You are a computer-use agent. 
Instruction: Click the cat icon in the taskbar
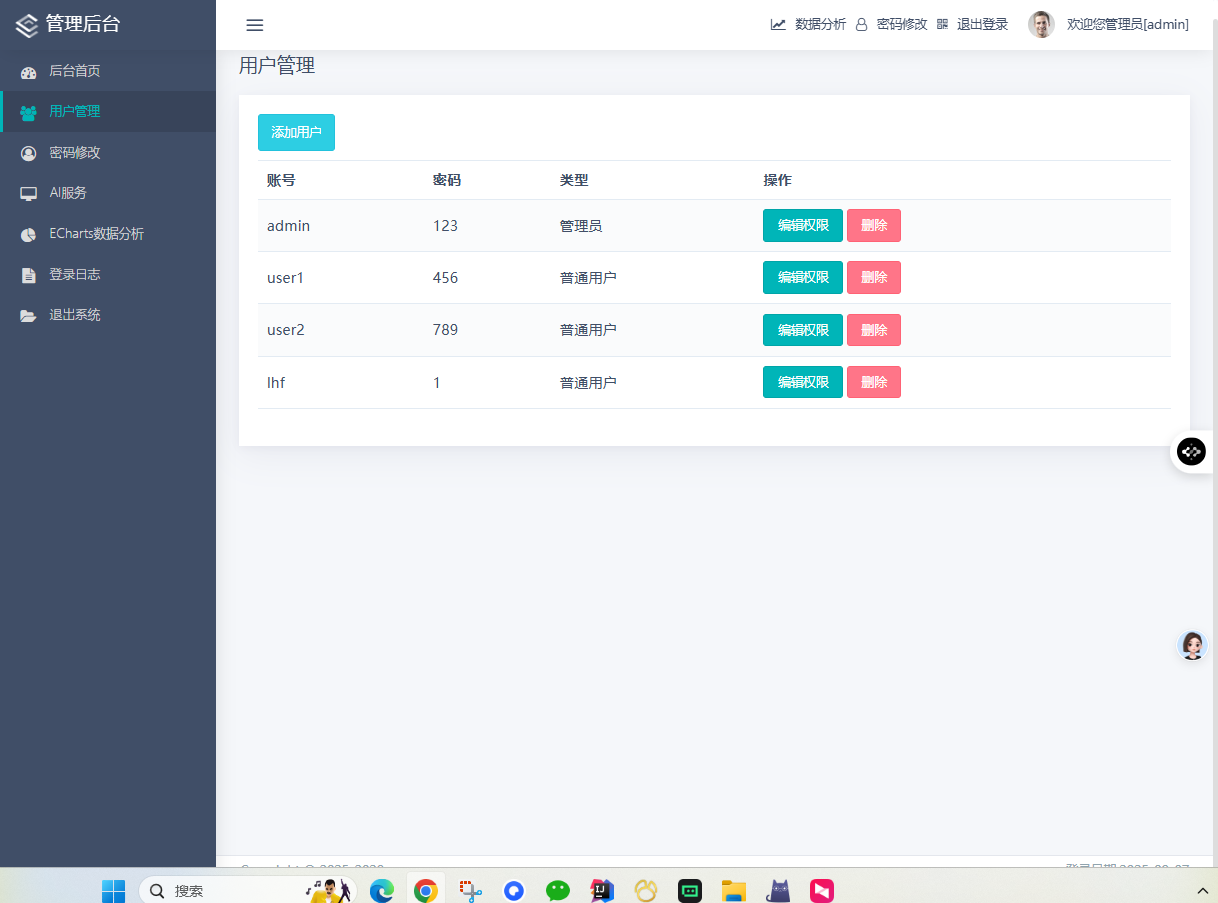tap(778, 891)
